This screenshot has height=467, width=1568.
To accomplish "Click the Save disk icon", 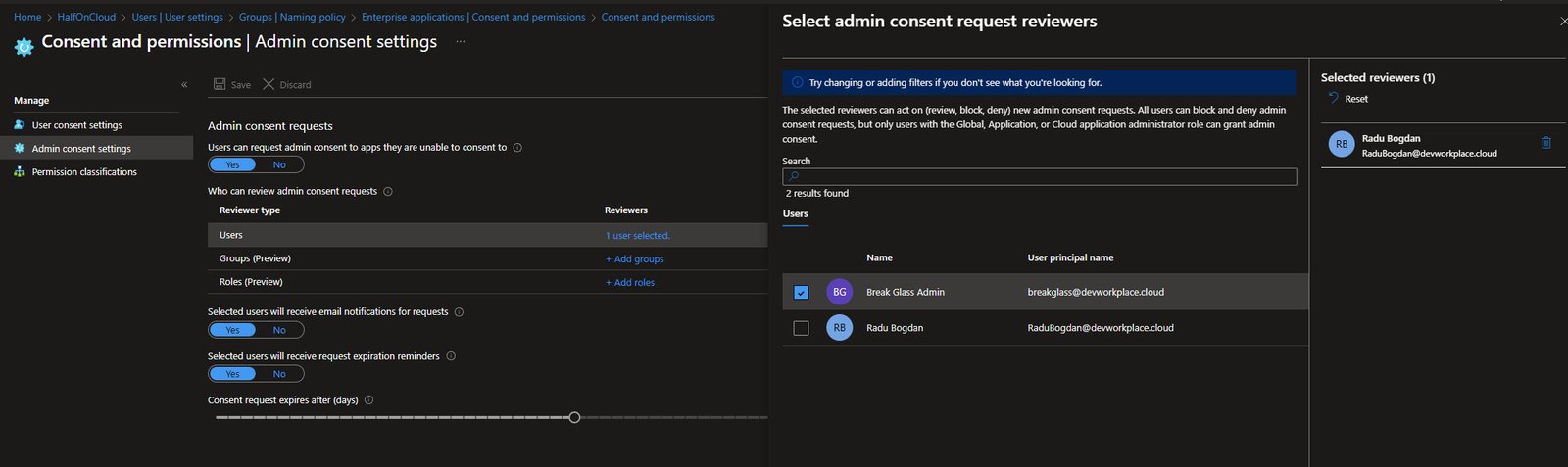I will click(x=220, y=84).
